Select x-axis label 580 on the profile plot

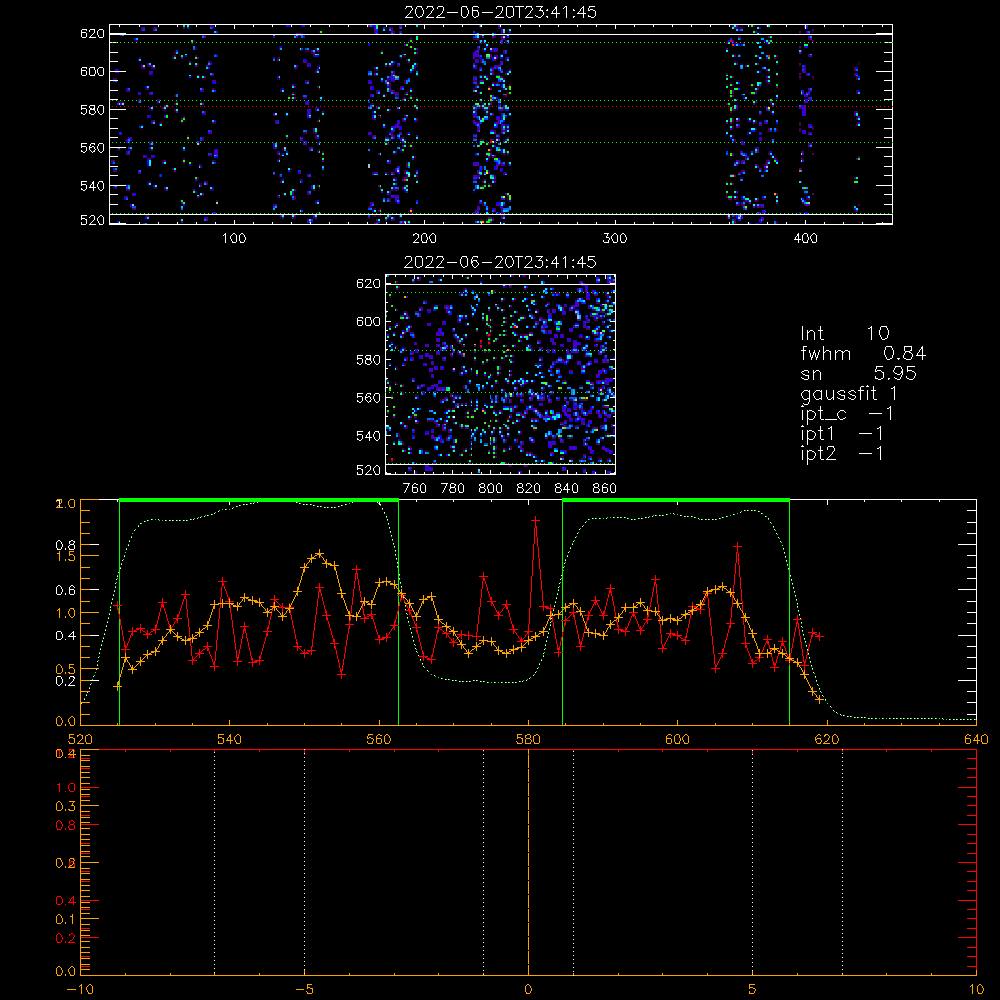(528, 740)
